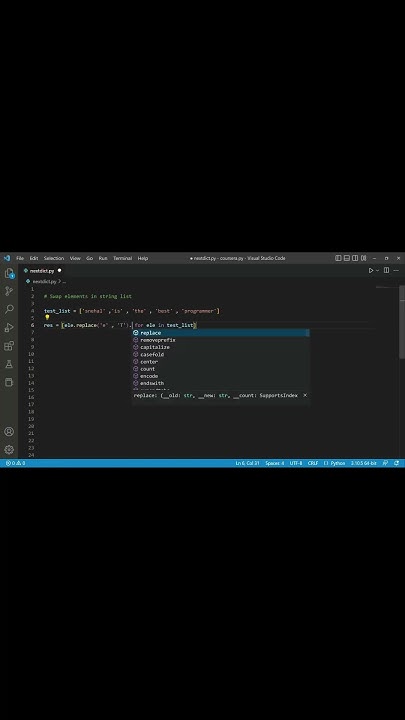Open the Run menu

[103, 258]
